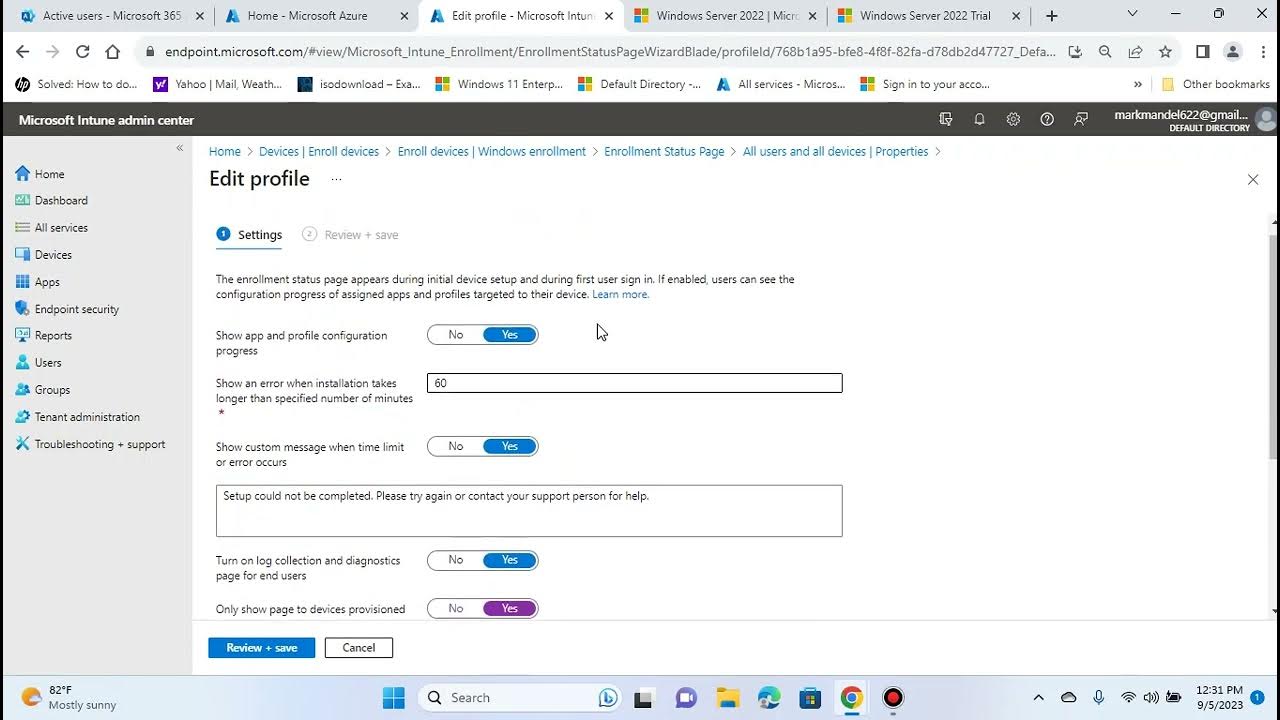Bookmark this page with star icon

[x=1165, y=52]
